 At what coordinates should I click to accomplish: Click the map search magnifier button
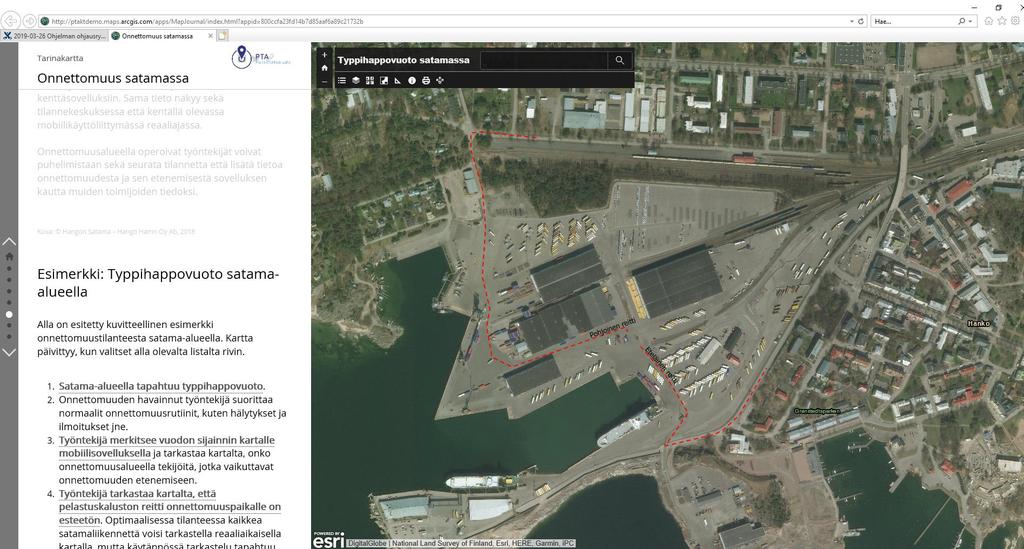(x=619, y=60)
